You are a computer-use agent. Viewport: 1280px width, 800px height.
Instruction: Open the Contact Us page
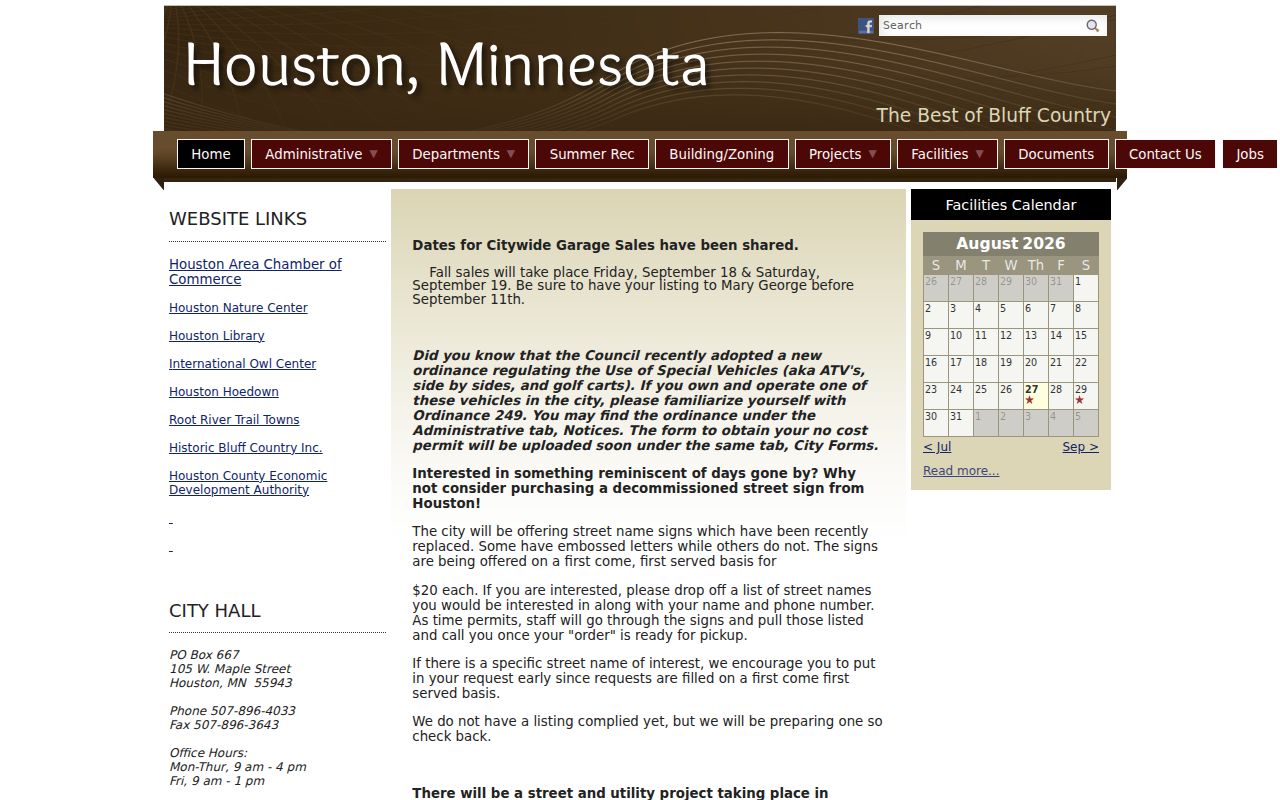coord(1165,154)
